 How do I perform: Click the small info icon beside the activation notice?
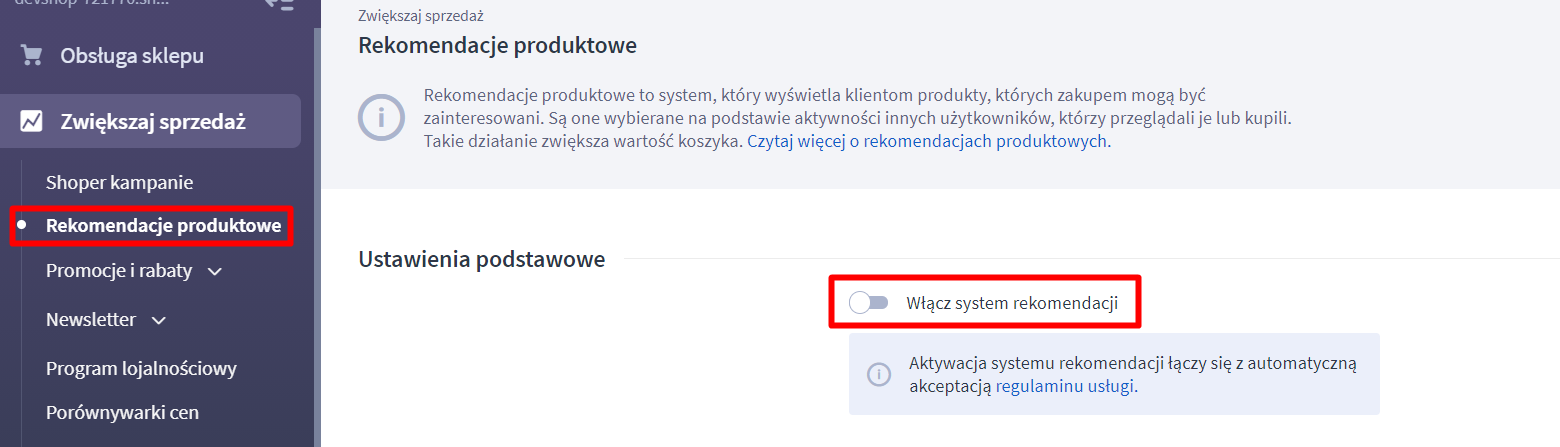point(878,374)
